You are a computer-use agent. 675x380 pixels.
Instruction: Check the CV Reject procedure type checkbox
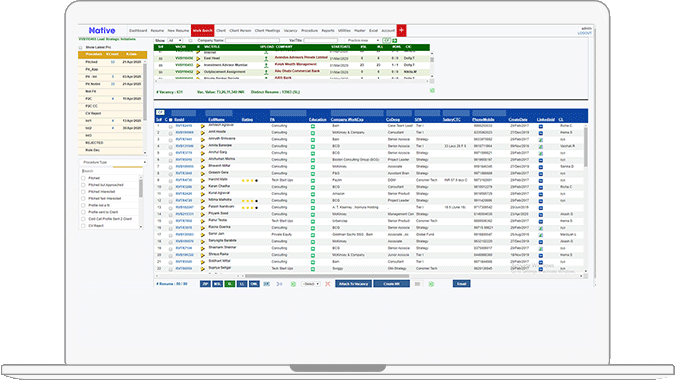pos(84,226)
